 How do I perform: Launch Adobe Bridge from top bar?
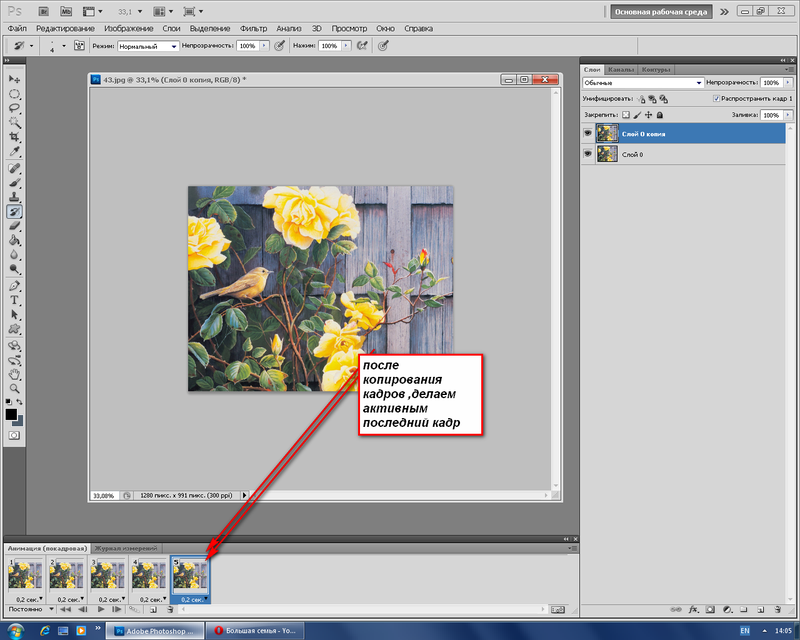click(x=44, y=11)
